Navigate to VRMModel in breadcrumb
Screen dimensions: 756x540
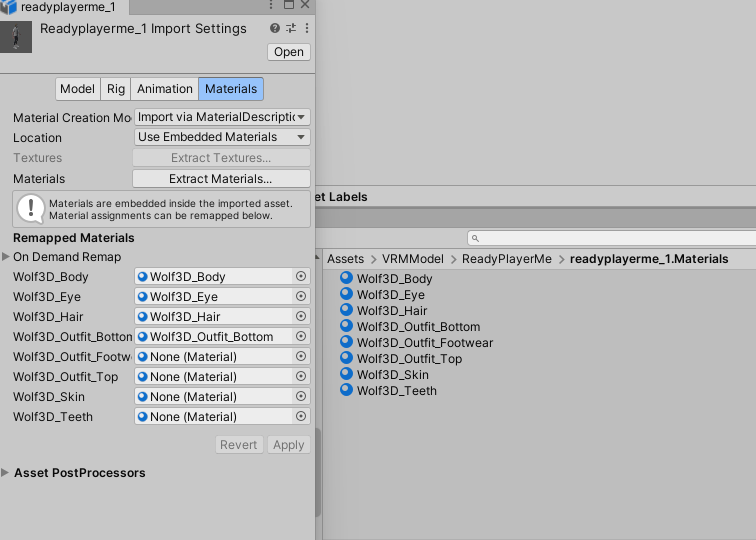(413, 259)
